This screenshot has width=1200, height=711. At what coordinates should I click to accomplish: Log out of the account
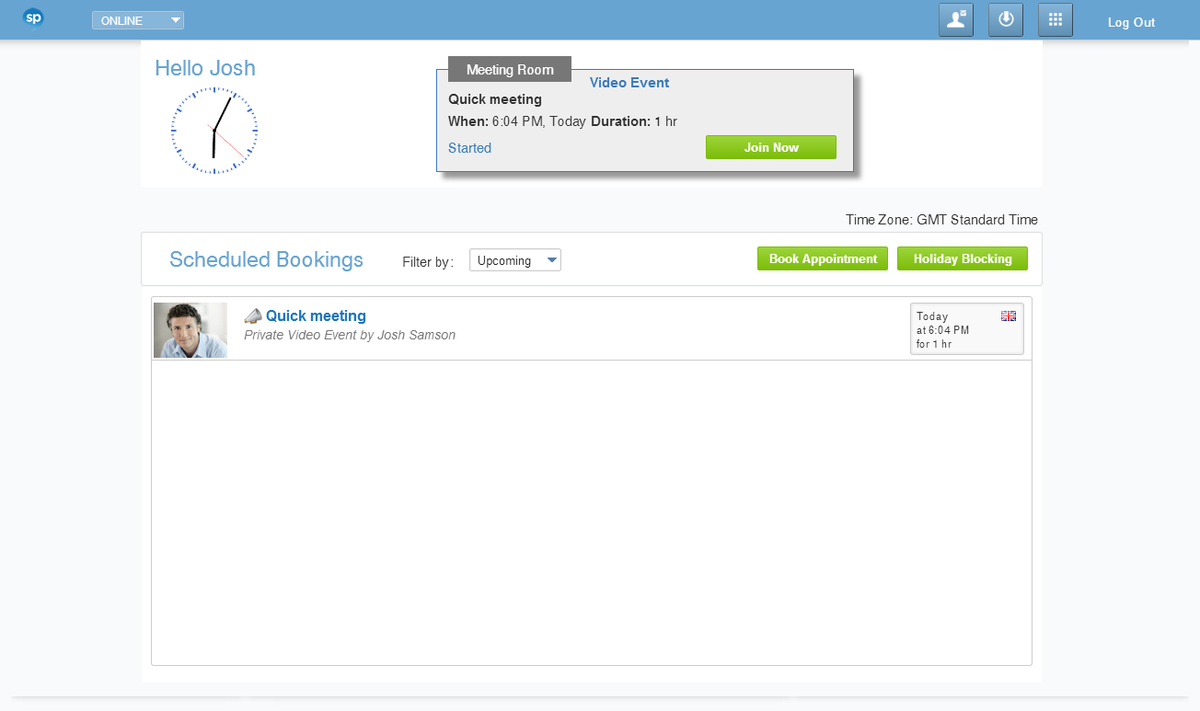click(x=1131, y=22)
